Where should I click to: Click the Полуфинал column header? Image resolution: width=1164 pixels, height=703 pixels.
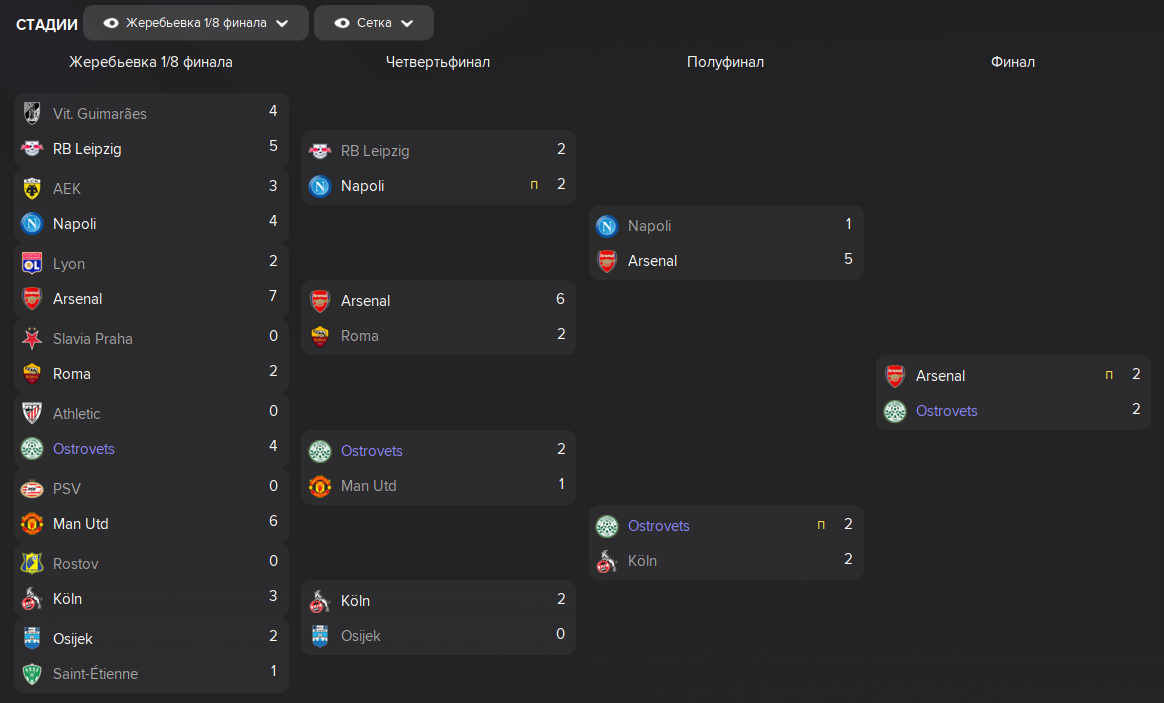725,62
